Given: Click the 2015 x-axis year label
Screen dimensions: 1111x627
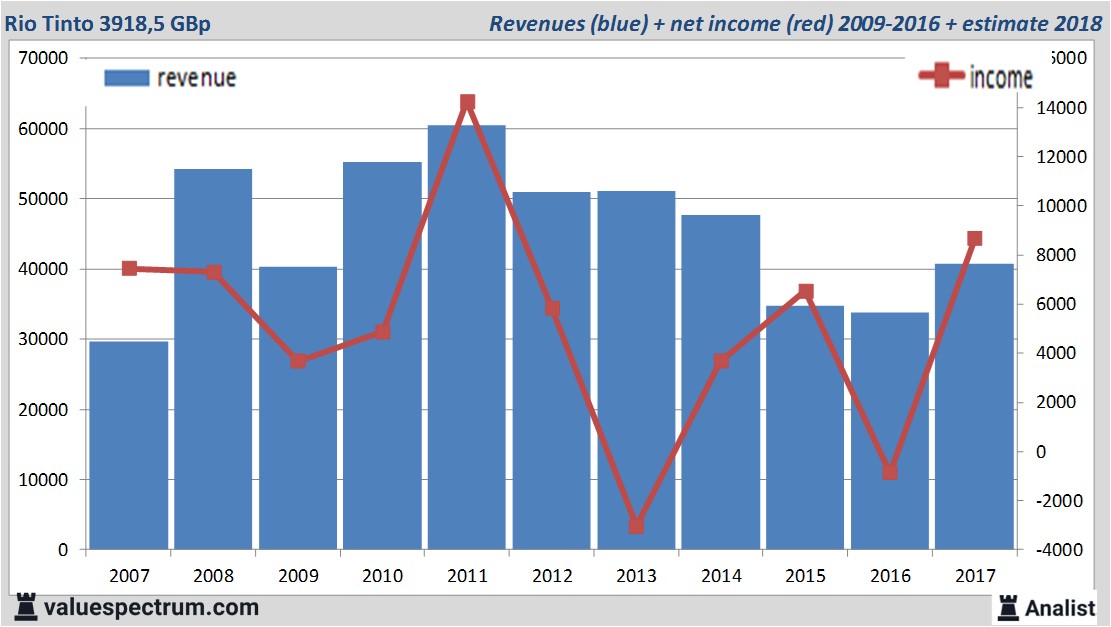Looking at the screenshot, I should pyautogui.click(x=806, y=575).
